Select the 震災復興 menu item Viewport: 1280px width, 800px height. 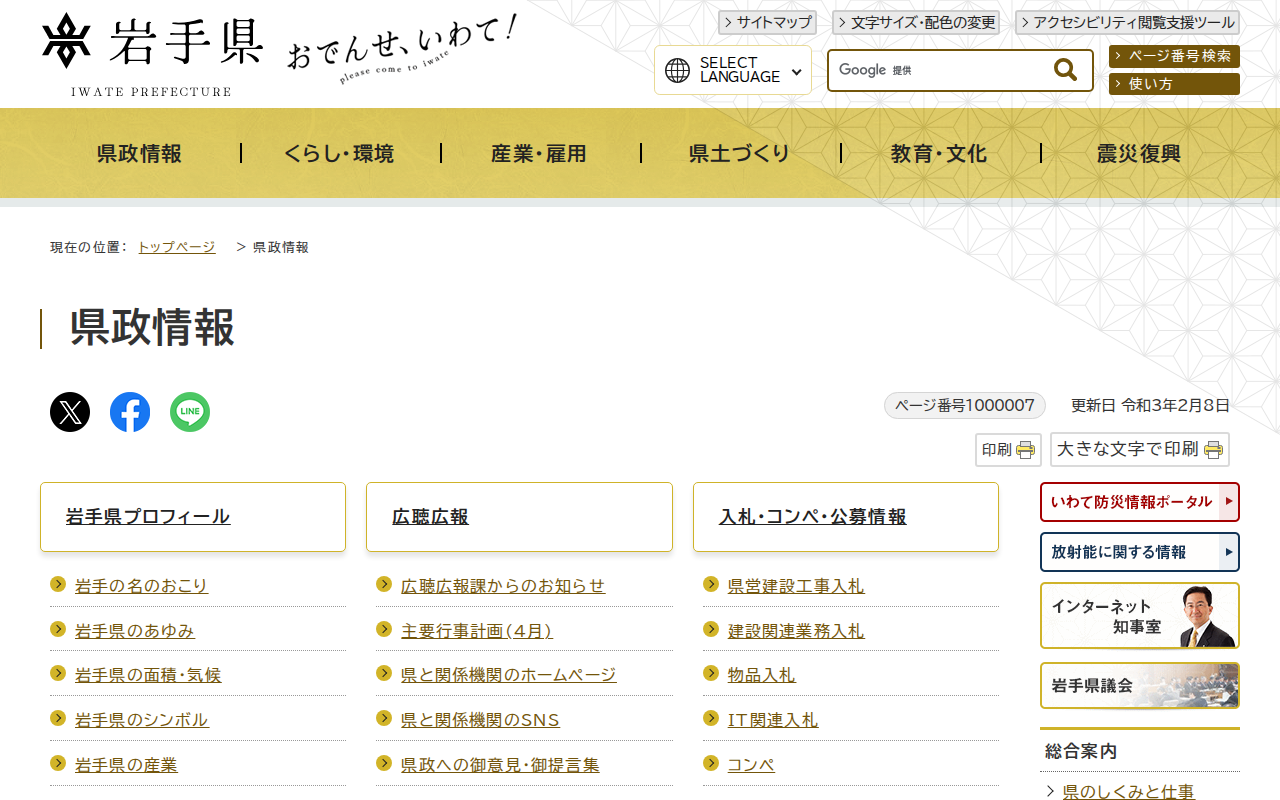[x=1139, y=154]
